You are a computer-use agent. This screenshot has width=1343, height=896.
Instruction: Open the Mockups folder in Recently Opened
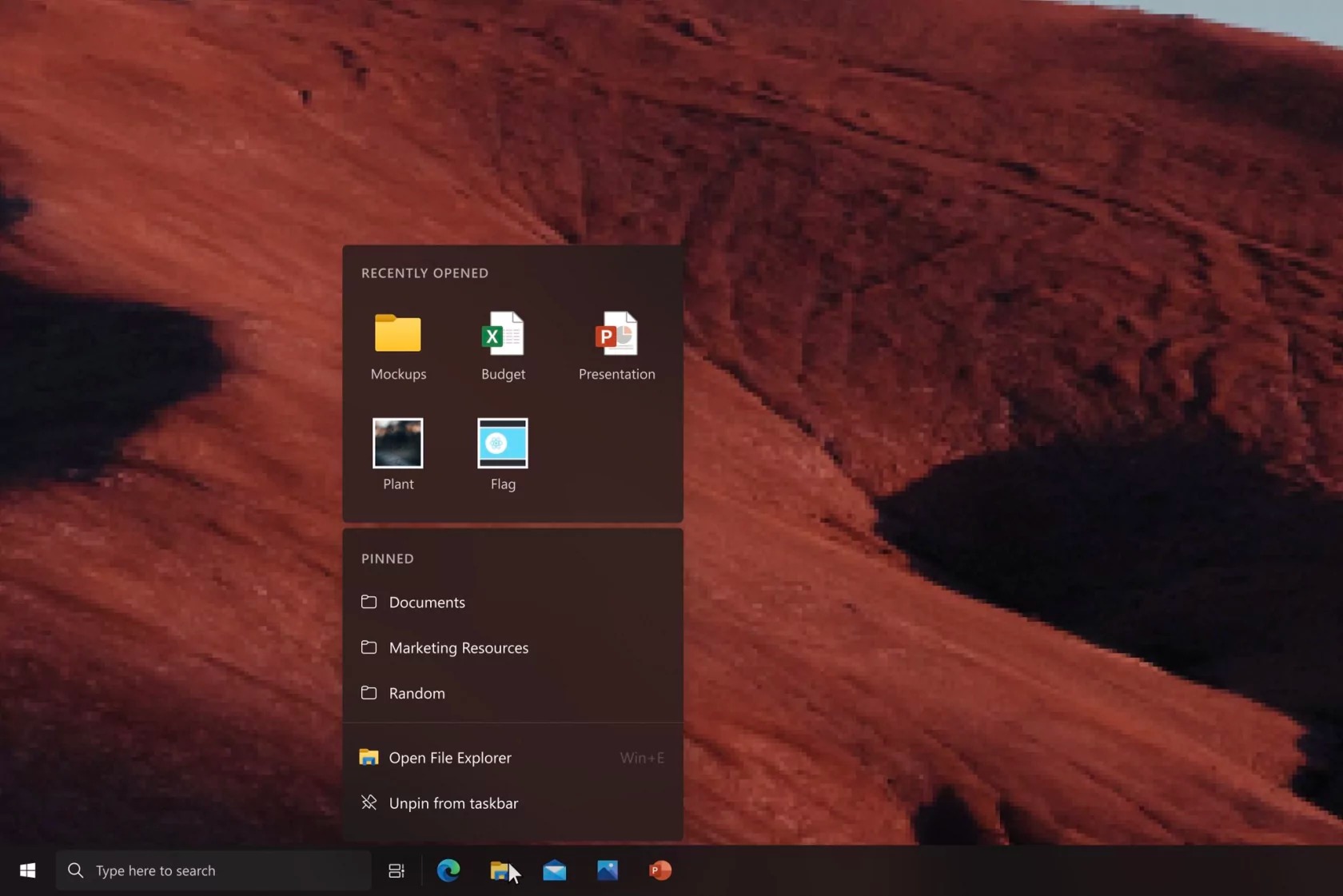pyautogui.click(x=398, y=345)
